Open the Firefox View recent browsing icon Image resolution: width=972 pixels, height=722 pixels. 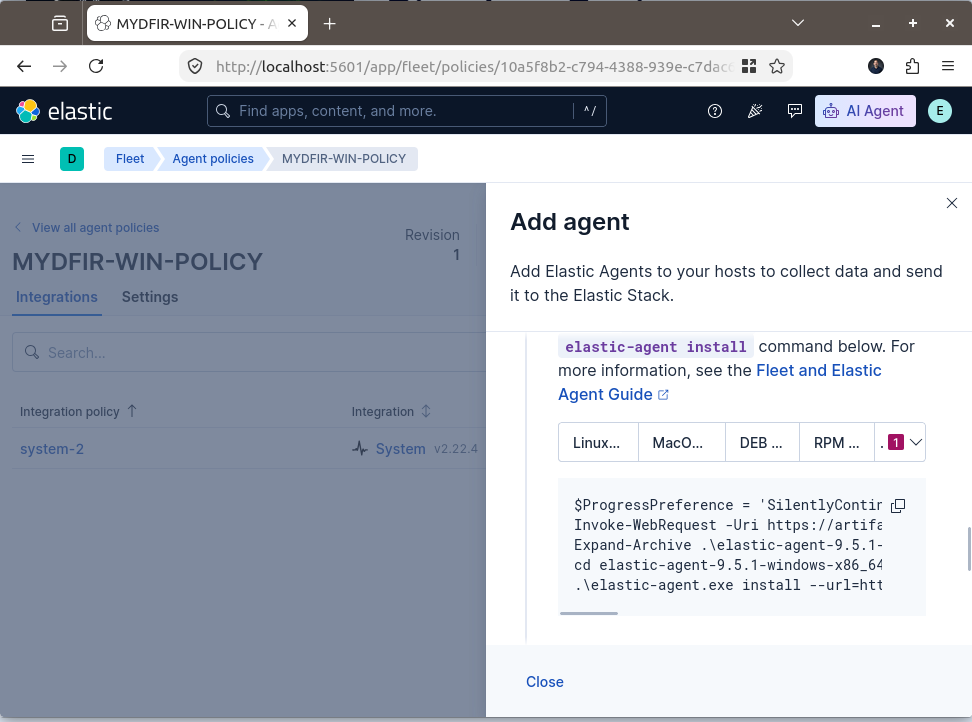60,24
